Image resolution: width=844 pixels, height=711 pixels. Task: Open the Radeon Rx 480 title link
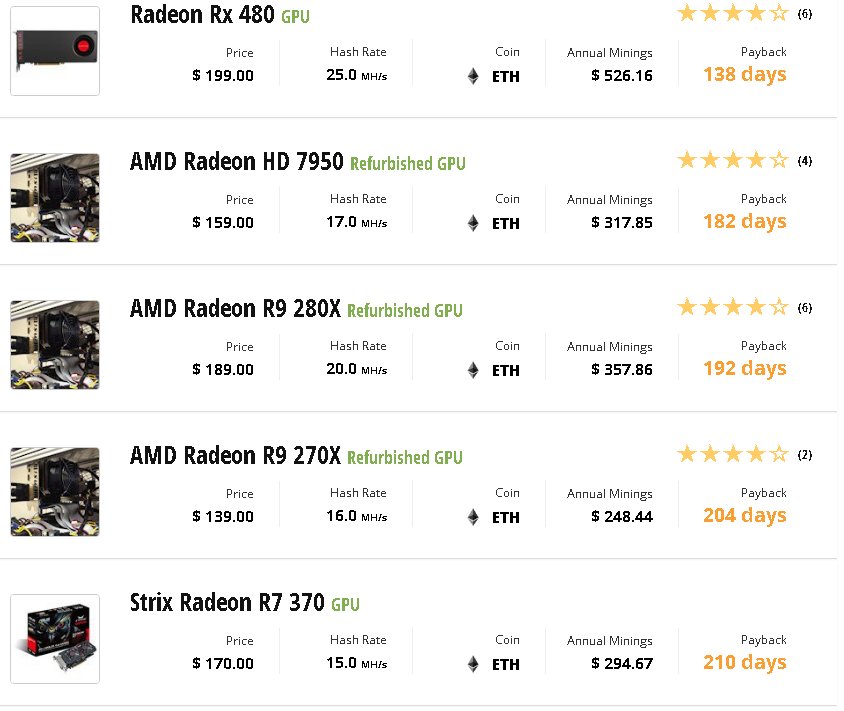(203, 15)
